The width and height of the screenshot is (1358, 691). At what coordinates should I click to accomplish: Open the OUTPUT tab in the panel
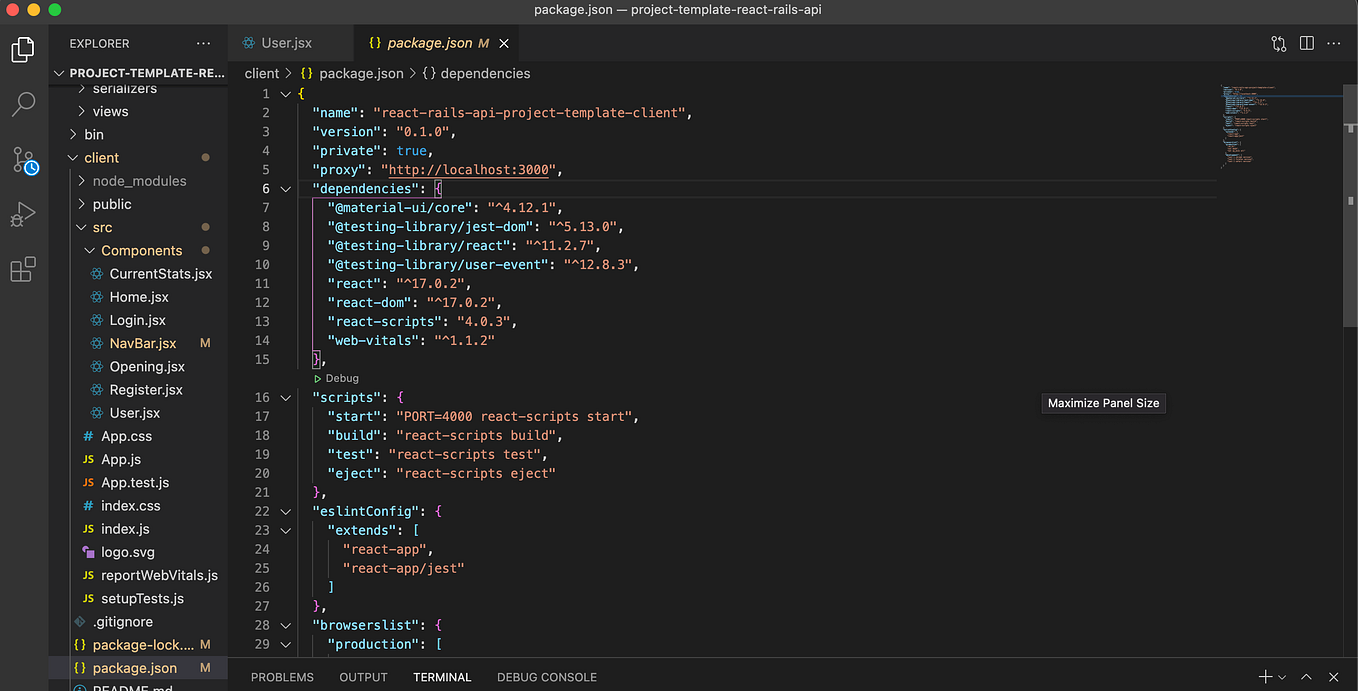tap(362, 677)
